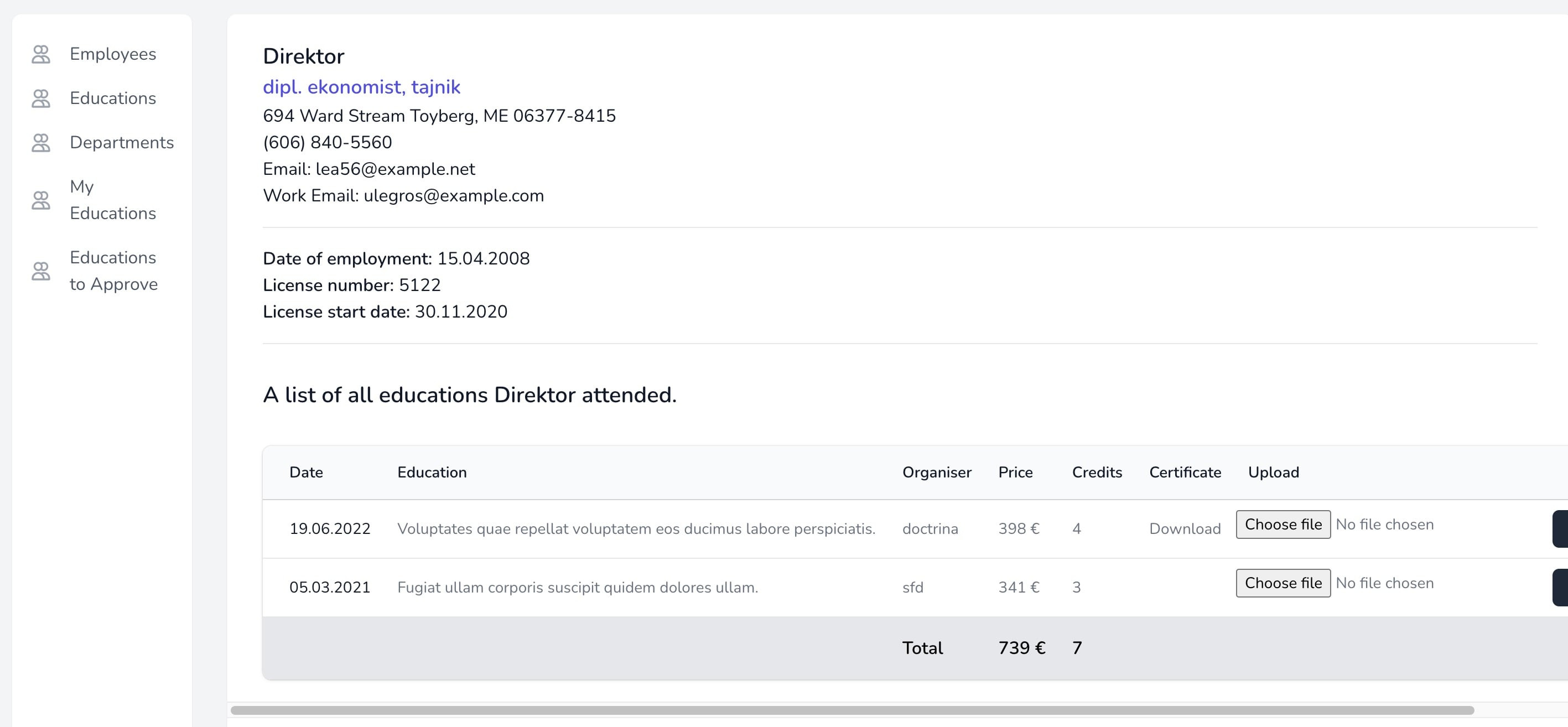The width and height of the screenshot is (1568, 727).
Task: Click Choose file for the Voluptates education
Action: [x=1283, y=525]
